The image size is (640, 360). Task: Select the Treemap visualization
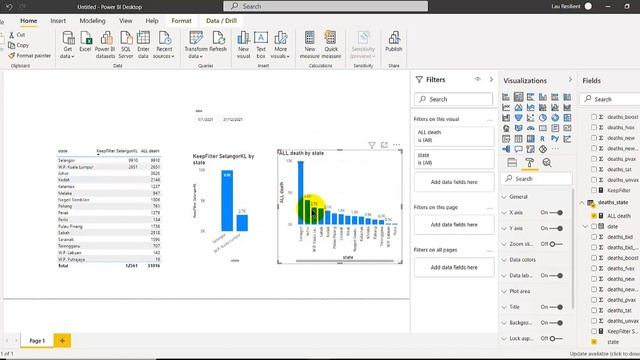tap(567, 118)
